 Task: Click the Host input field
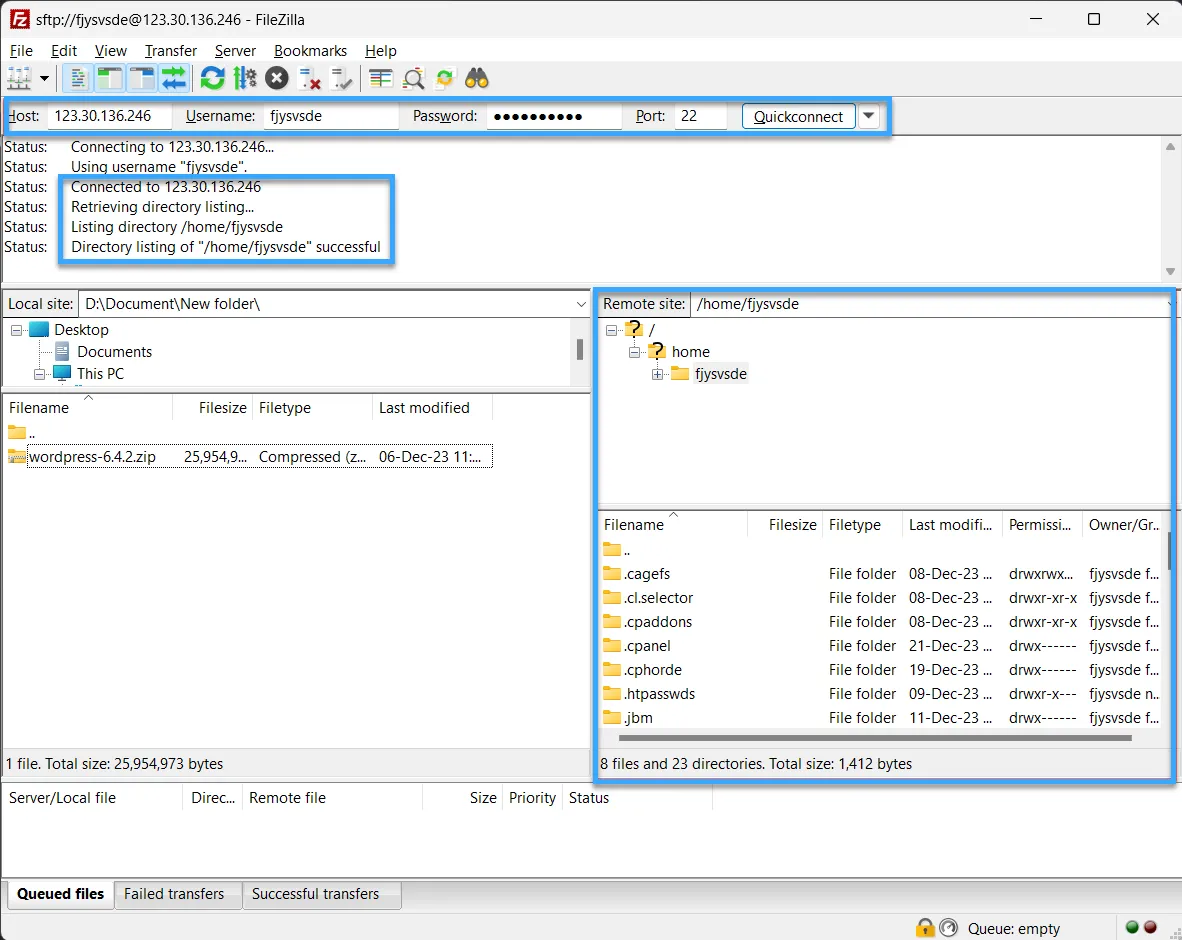tap(110, 116)
